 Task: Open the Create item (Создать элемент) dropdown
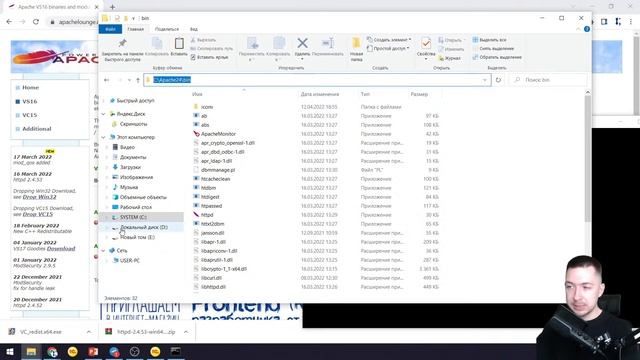click(x=389, y=40)
